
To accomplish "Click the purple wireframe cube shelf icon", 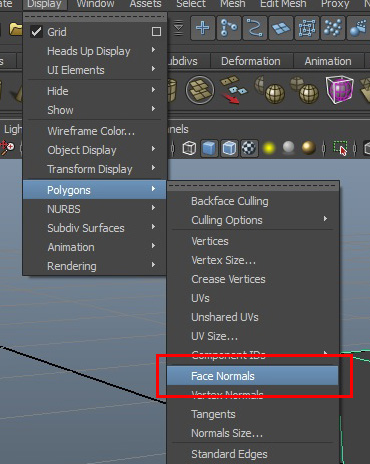I will [x=339, y=90].
